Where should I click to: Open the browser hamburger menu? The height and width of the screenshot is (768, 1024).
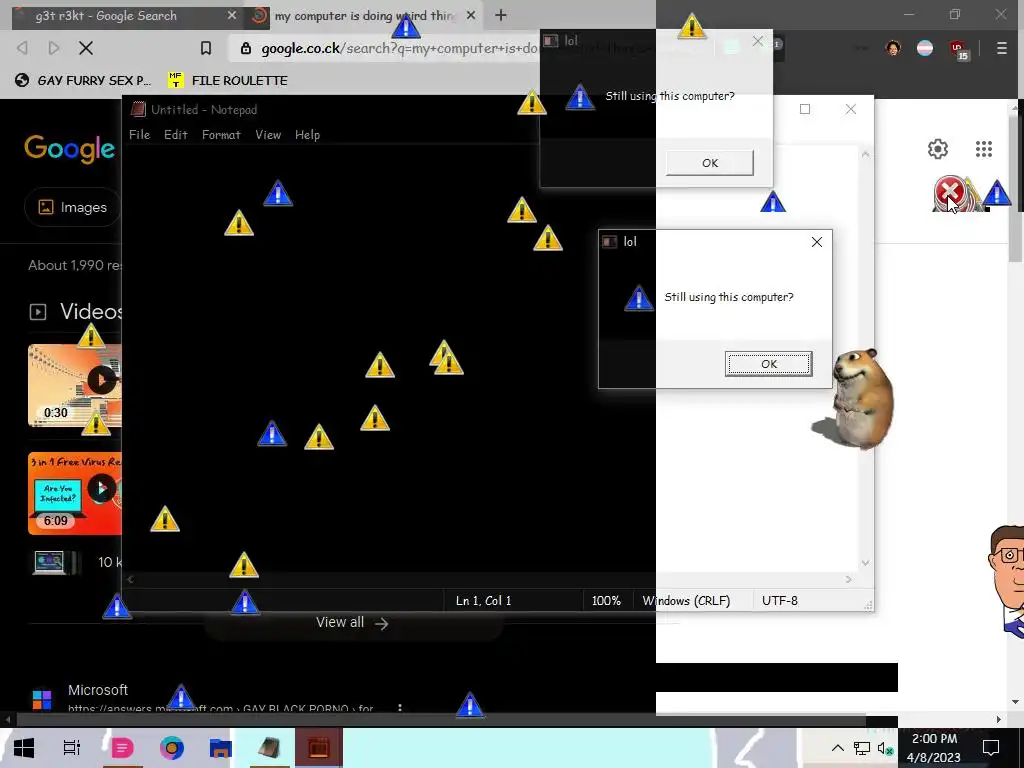(1001, 48)
